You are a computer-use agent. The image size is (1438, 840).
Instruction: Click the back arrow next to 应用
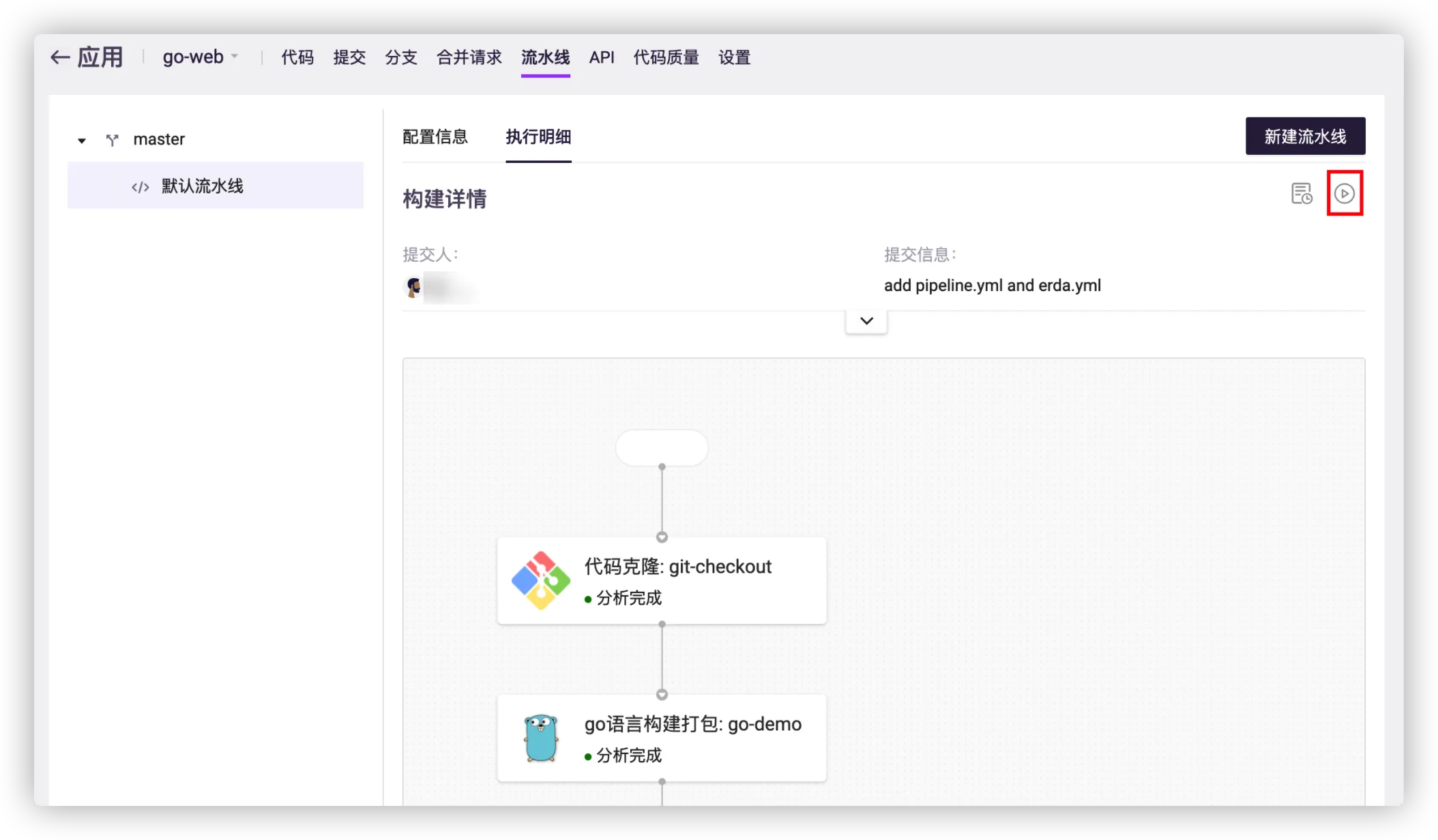click(x=60, y=57)
